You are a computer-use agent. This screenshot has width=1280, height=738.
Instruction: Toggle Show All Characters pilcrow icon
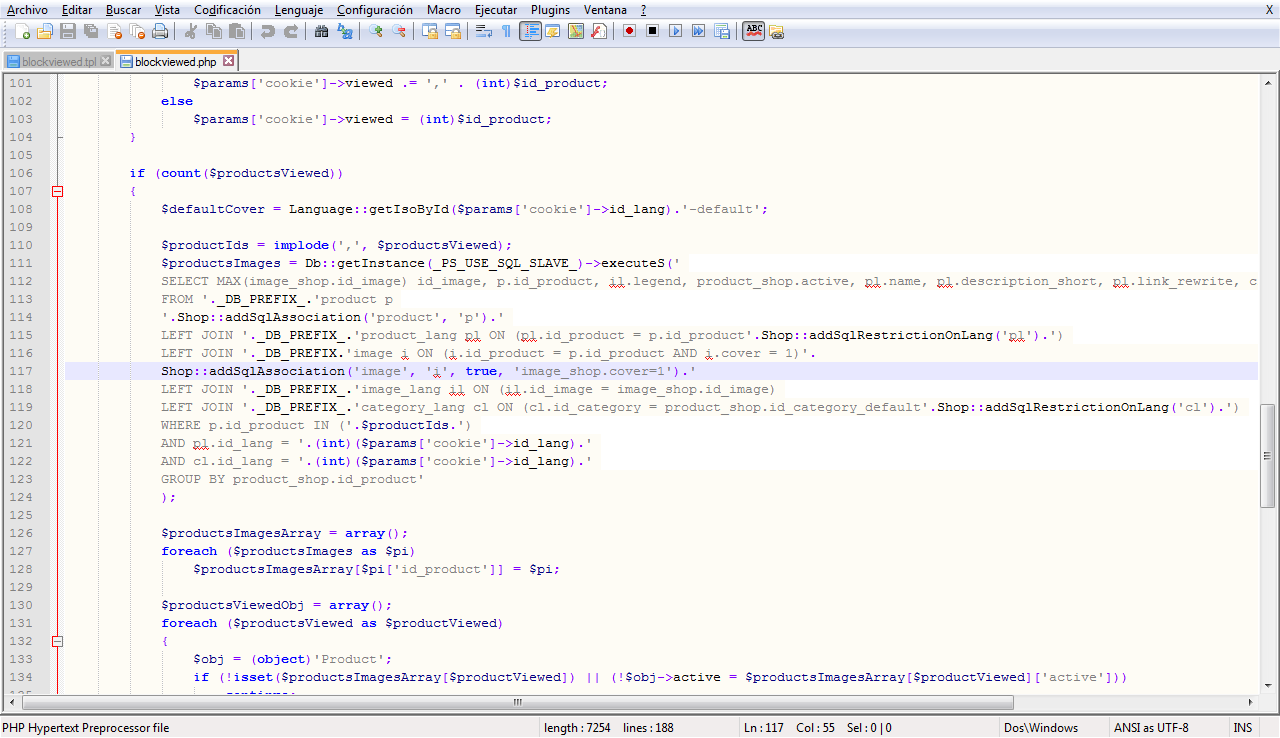[506, 31]
